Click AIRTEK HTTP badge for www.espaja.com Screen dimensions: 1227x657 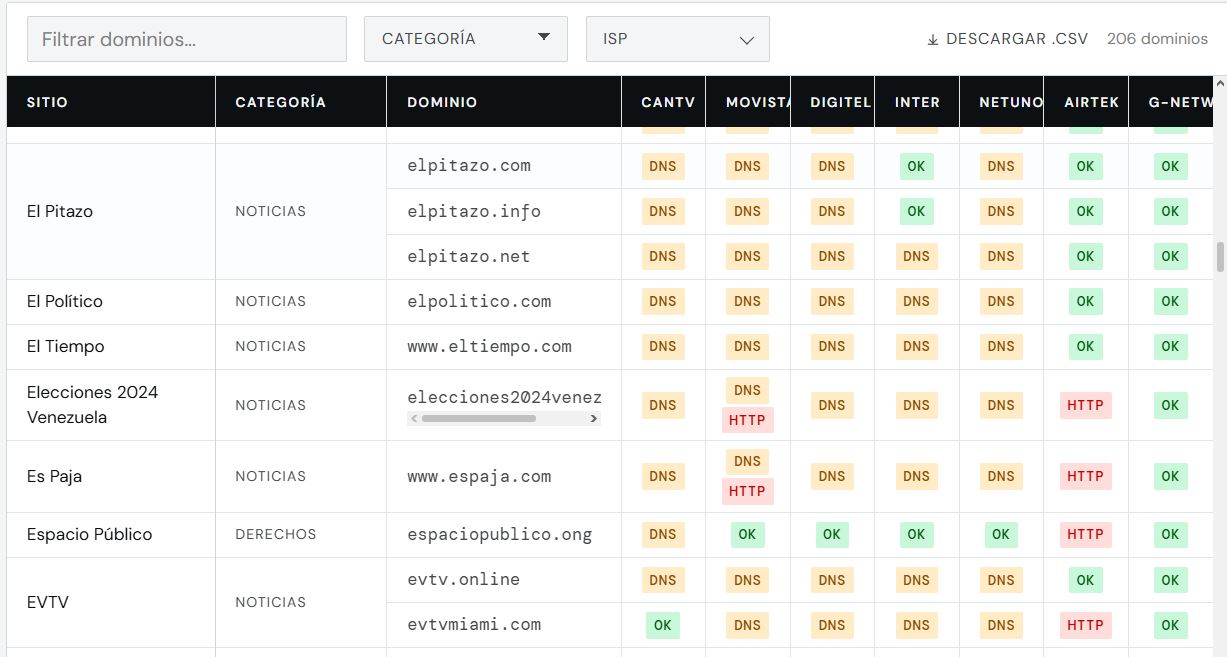1085,476
